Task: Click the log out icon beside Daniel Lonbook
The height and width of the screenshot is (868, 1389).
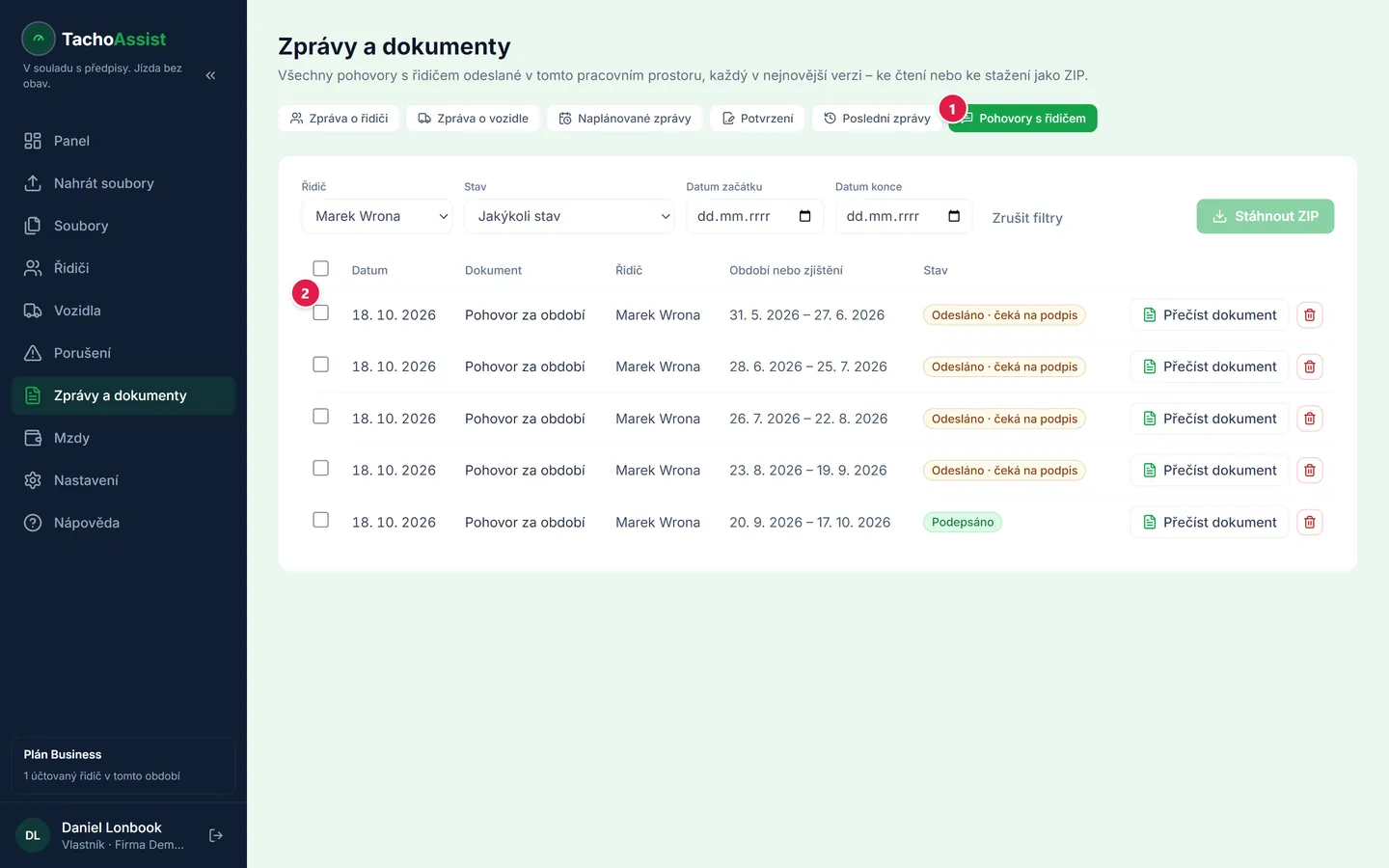Action: 216,835
